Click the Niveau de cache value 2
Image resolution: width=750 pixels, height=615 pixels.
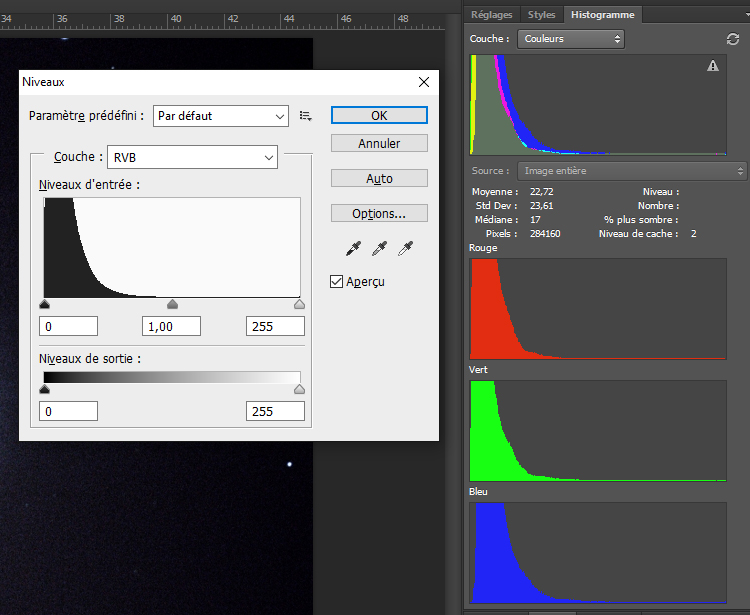coord(694,234)
